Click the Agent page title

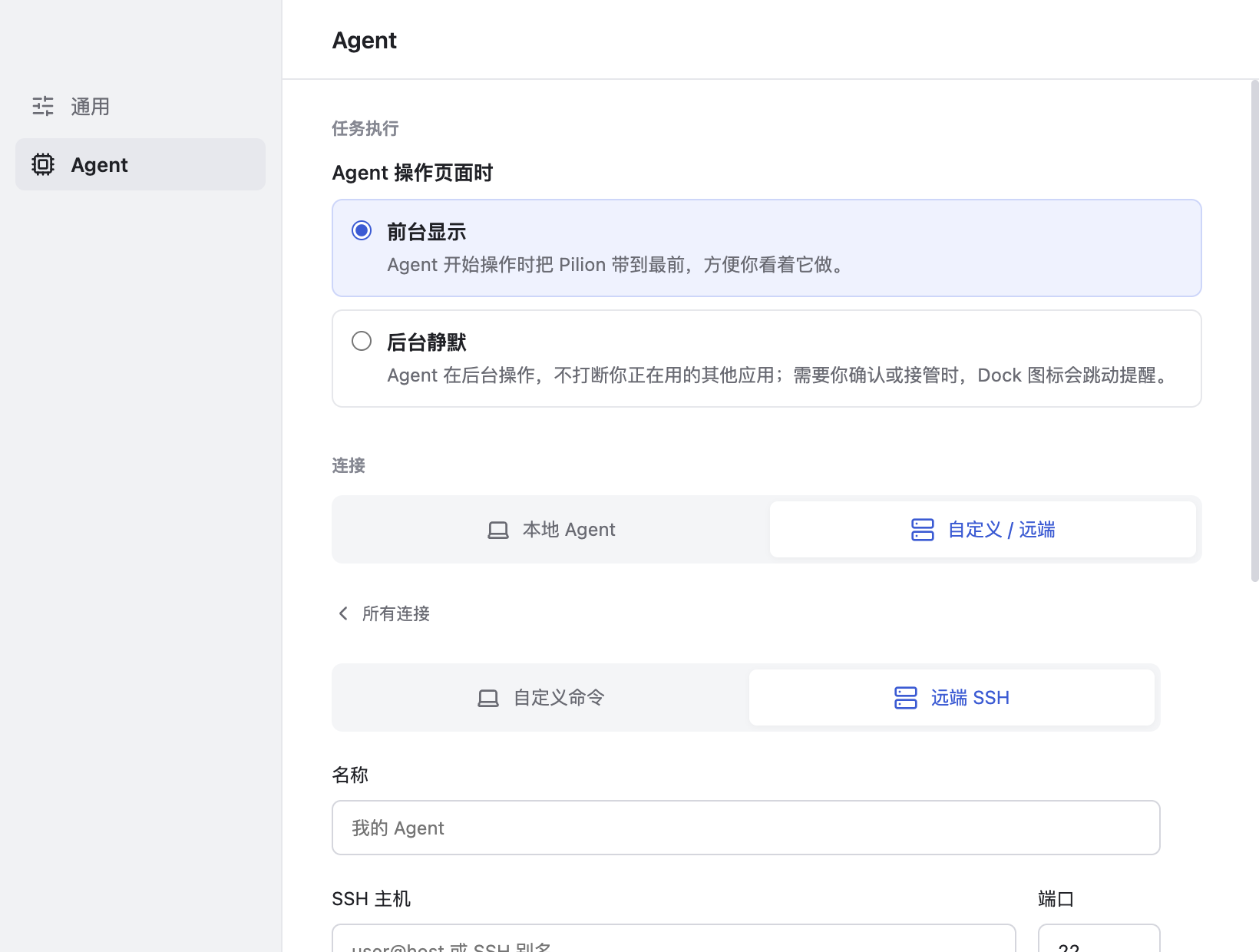coord(365,40)
